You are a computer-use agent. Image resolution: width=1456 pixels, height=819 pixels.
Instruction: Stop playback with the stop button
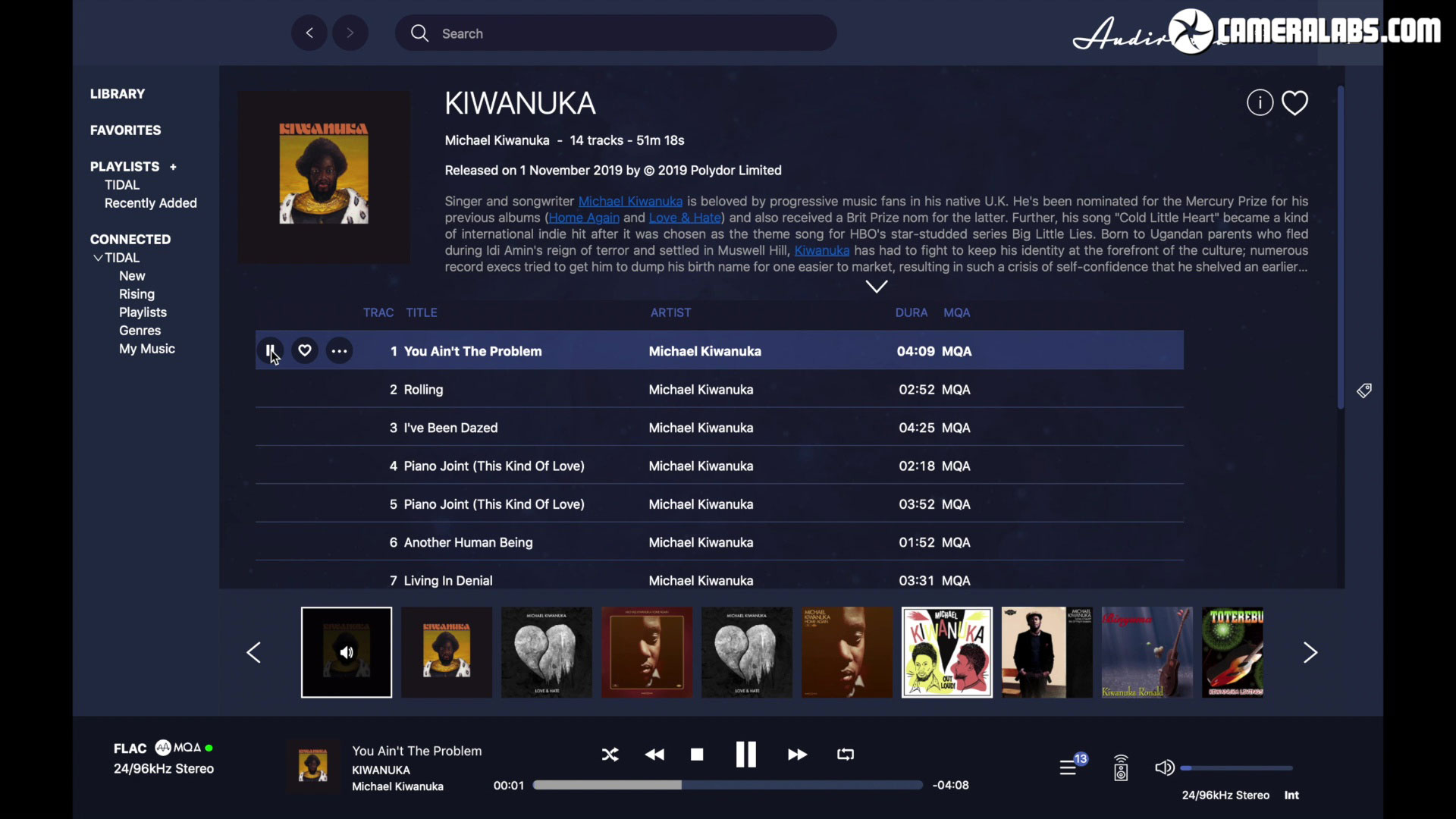(x=697, y=755)
